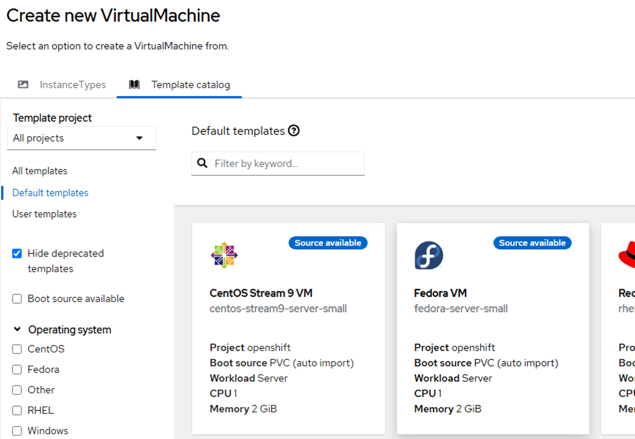Click the Create new VirtualMachine heading

click(x=113, y=16)
